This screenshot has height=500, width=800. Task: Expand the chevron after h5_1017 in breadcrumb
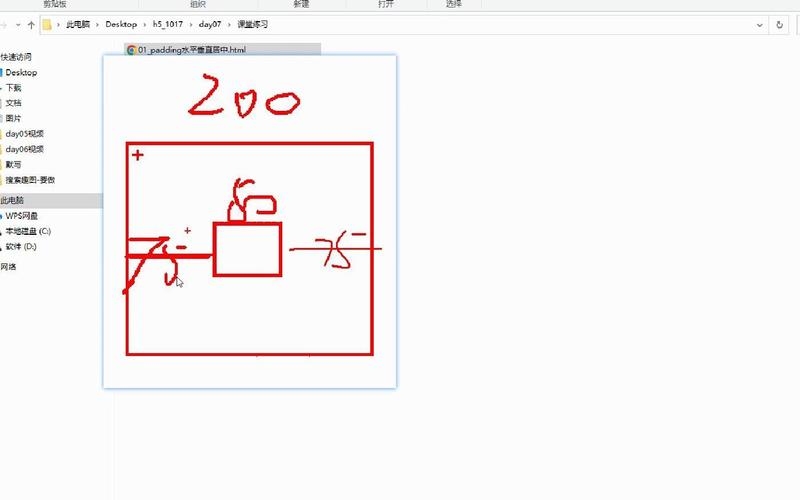click(191, 24)
